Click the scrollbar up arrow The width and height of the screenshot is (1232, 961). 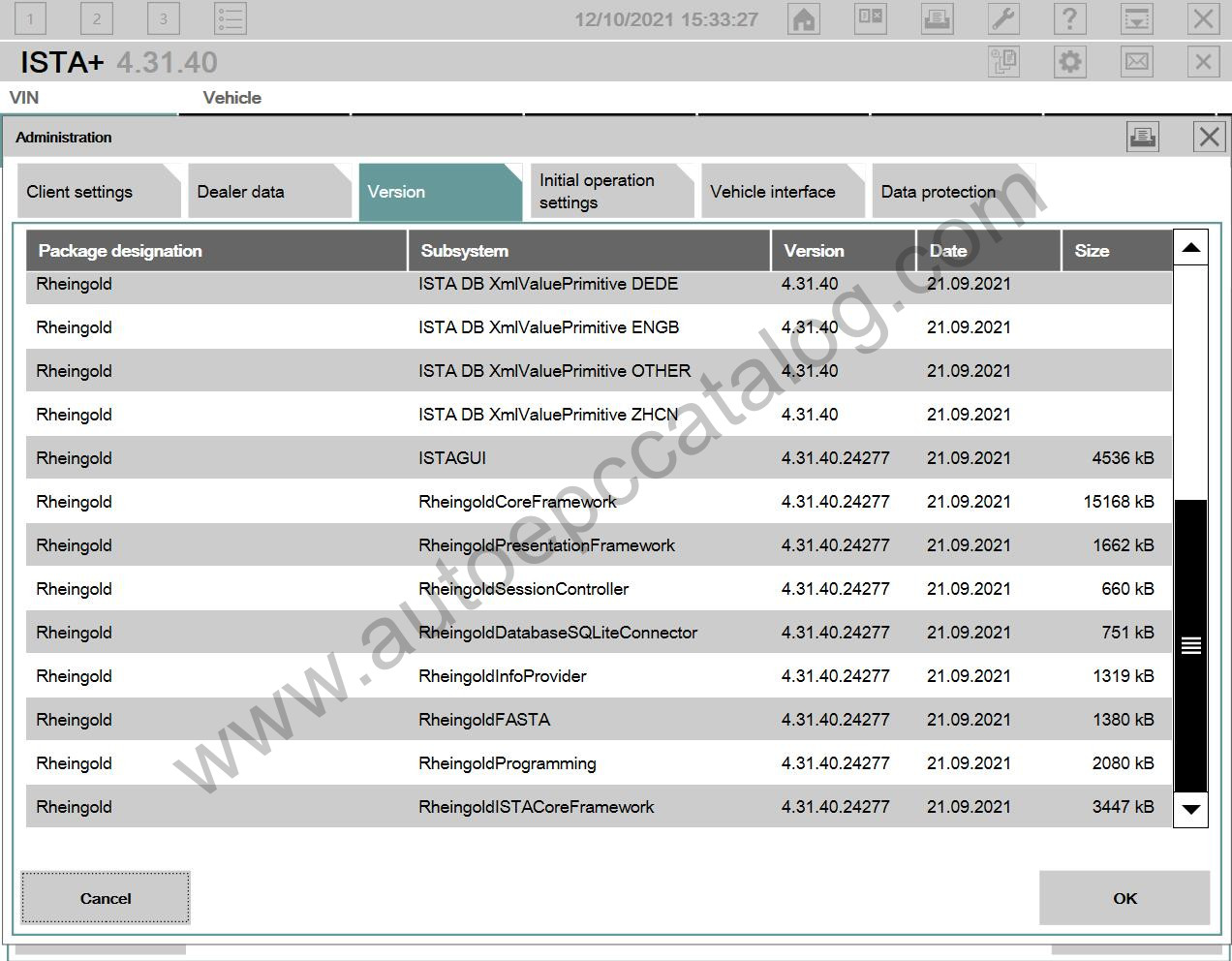pyautogui.click(x=1190, y=248)
